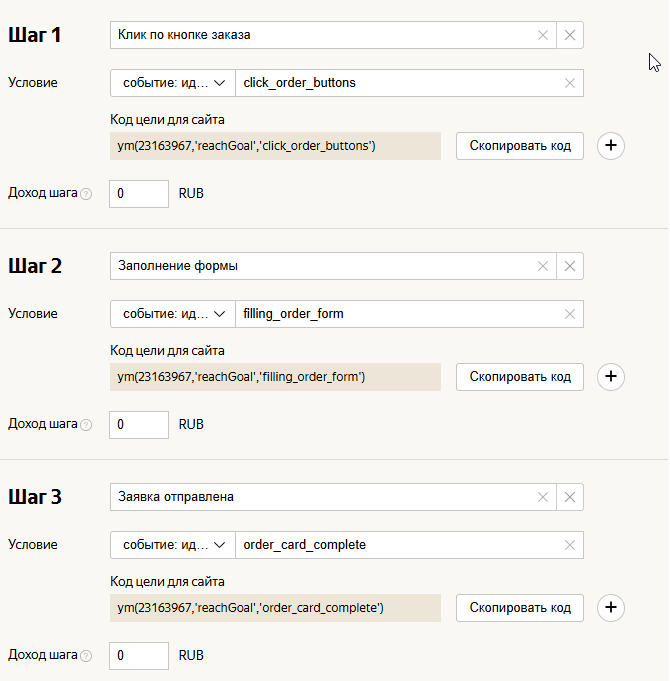Clear the order_card_complete identifier field
This screenshot has height=681, width=670.
570,545
